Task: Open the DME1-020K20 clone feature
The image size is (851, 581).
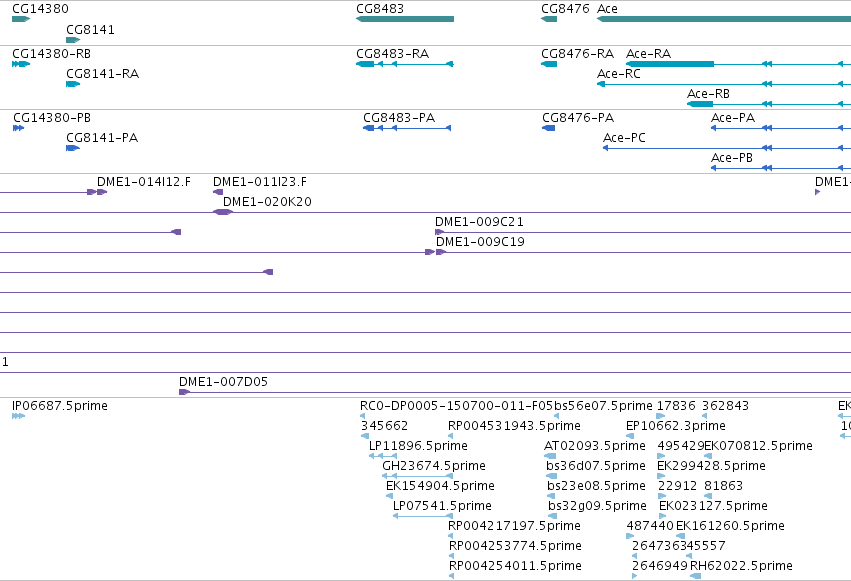Action: point(223,212)
